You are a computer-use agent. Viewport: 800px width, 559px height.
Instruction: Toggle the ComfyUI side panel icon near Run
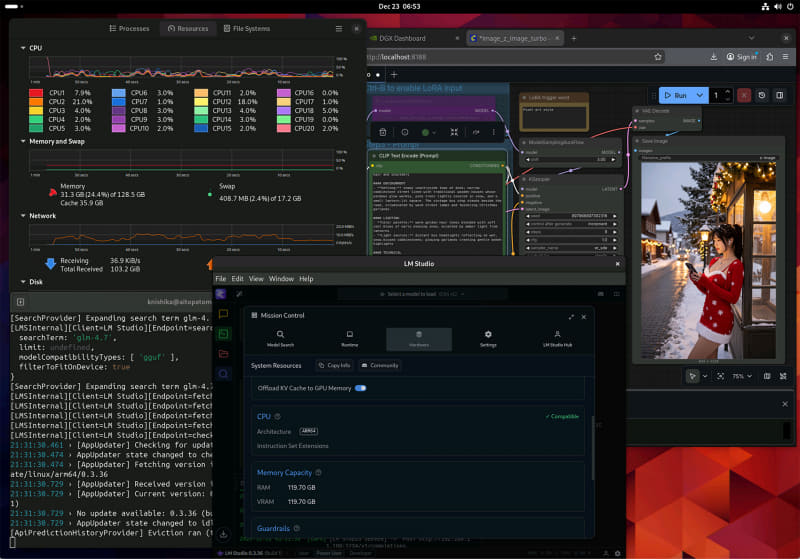(780, 95)
